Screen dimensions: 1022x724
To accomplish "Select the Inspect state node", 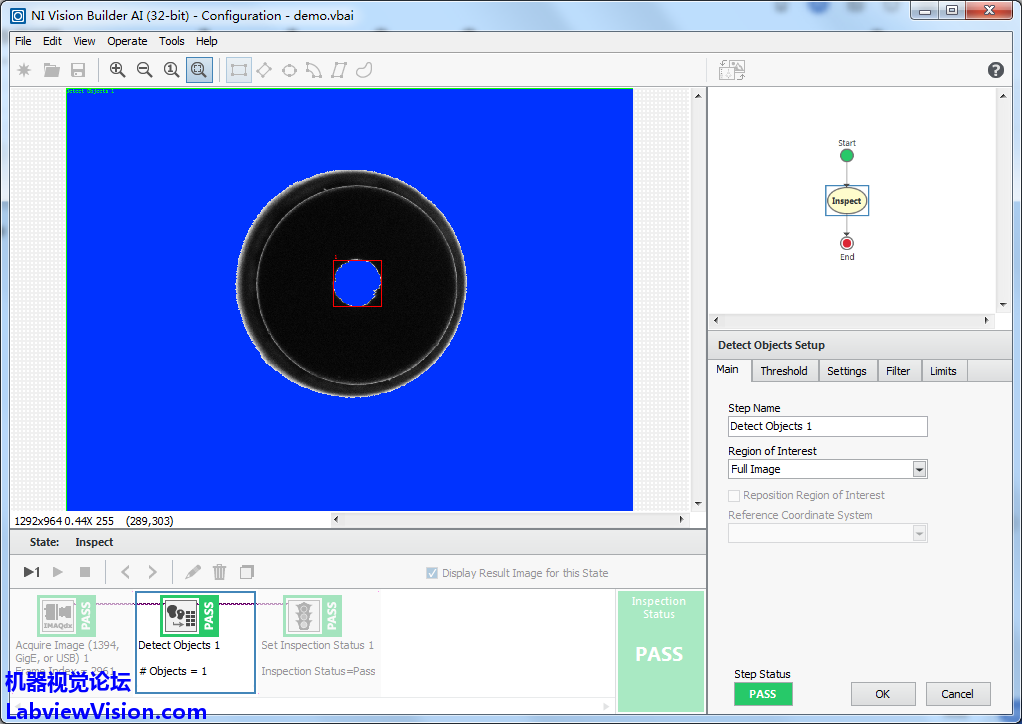I will click(x=847, y=201).
